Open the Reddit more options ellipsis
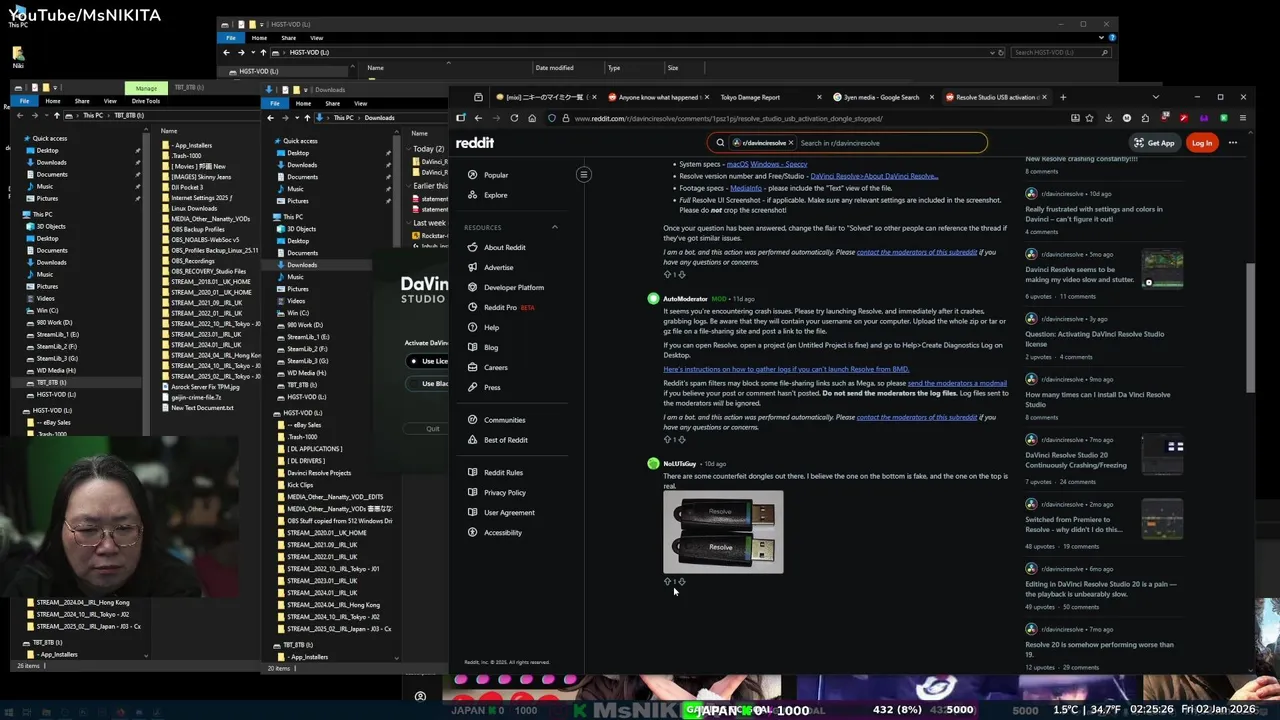The image size is (1280, 720). pos(1233,143)
